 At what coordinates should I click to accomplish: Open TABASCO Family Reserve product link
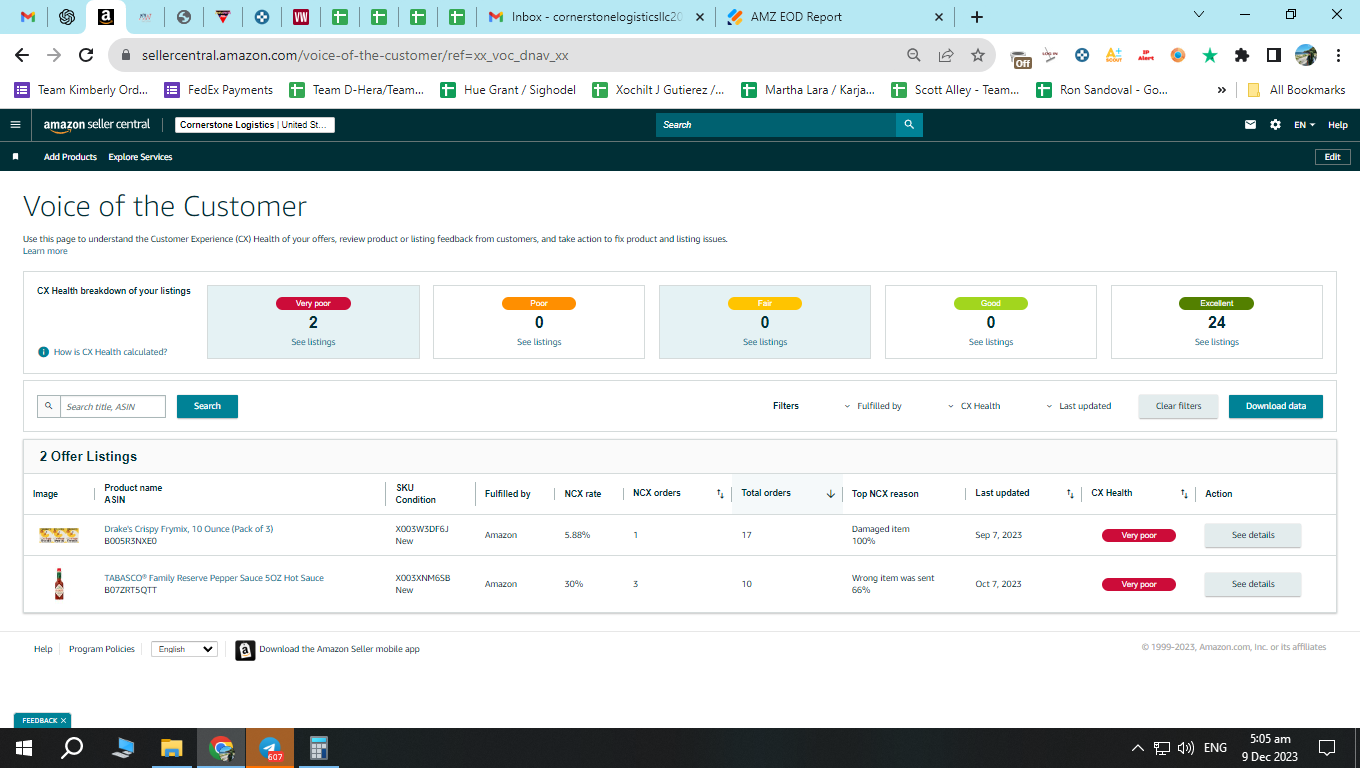[214, 578]
